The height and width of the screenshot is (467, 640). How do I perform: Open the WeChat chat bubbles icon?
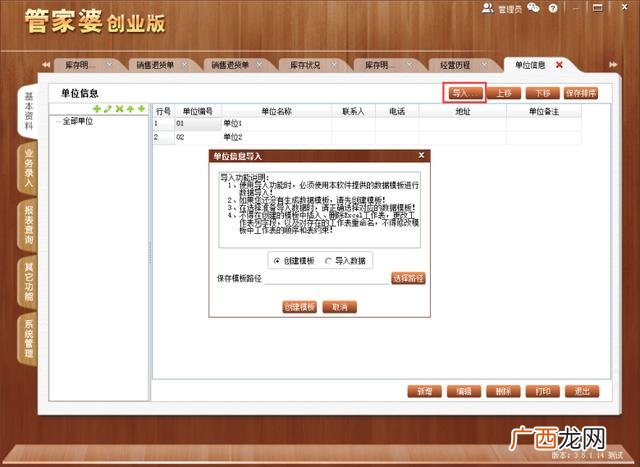point(533,8)
